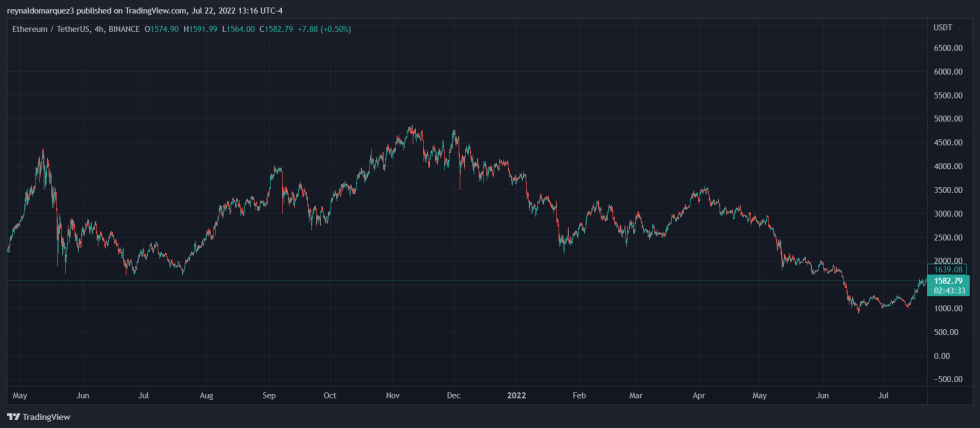The height and width of the screenshot is (428, 980).
Task: Click the USDT currency label on price axis
Action: 941,28
